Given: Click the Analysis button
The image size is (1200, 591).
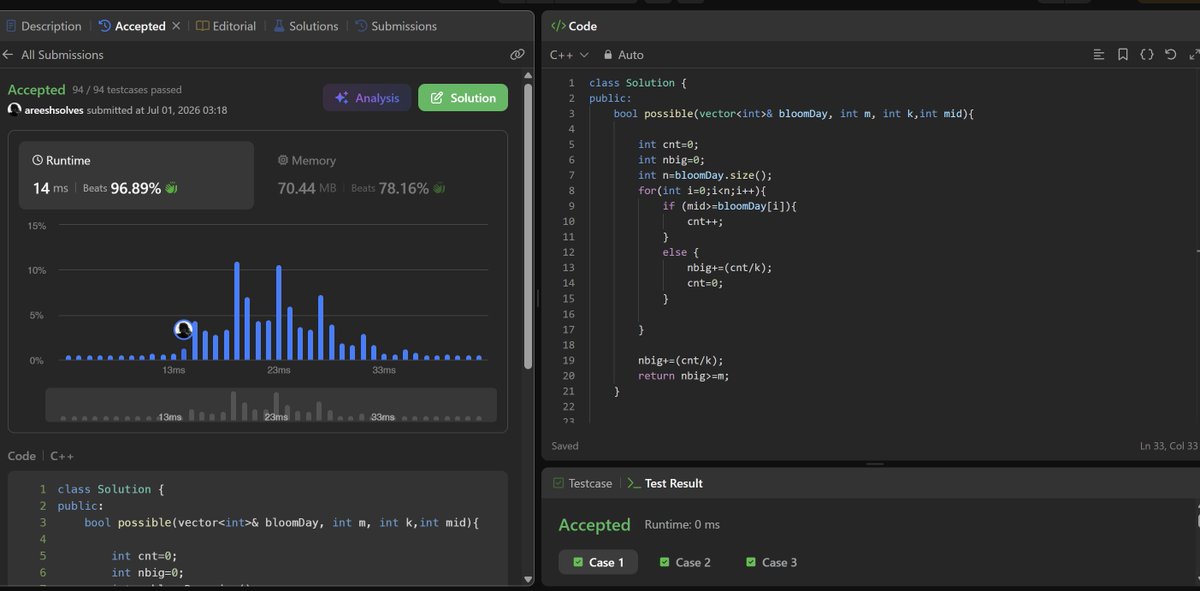Looking at the screenshot, I should tap(367, 98).
